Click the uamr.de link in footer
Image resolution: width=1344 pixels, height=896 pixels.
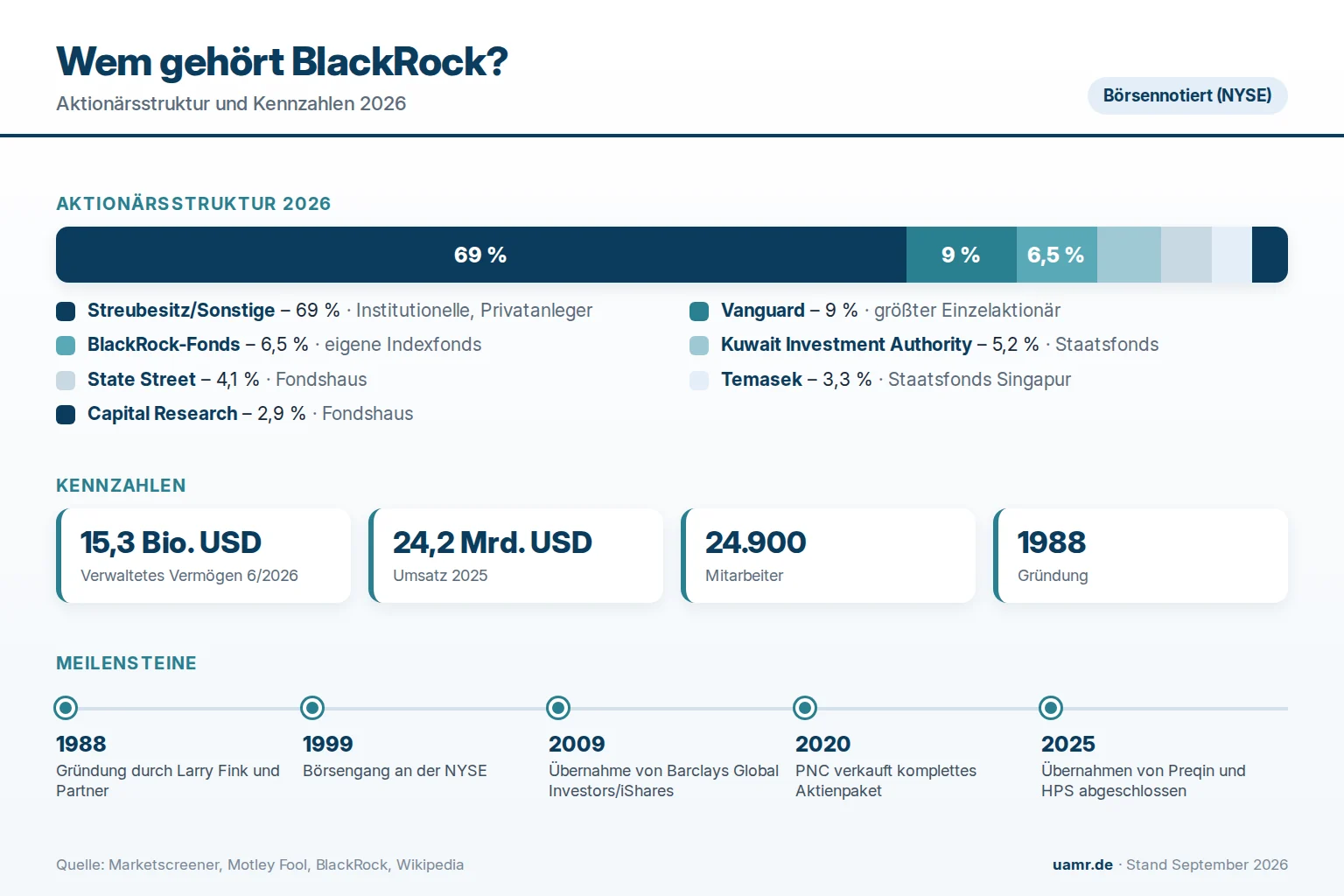coord(1082,864)
